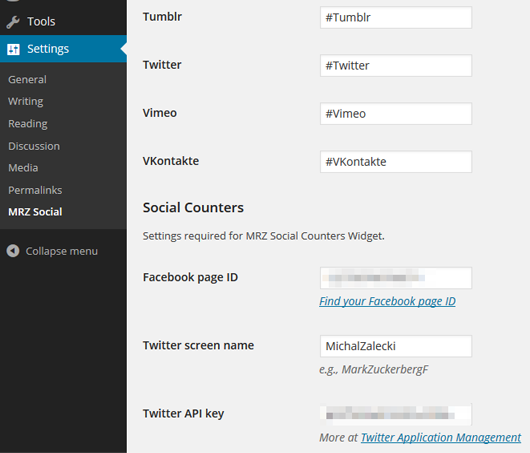Click the Facebook page ID label
Viewport: 530px width, 453px height.
click(190, 277)
